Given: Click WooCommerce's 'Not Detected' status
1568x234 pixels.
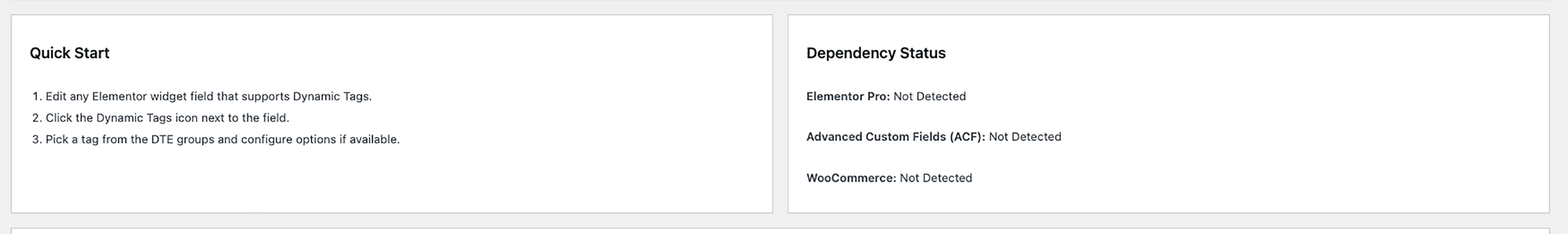Looking at the screenshot, I should (x=936, y=178).
